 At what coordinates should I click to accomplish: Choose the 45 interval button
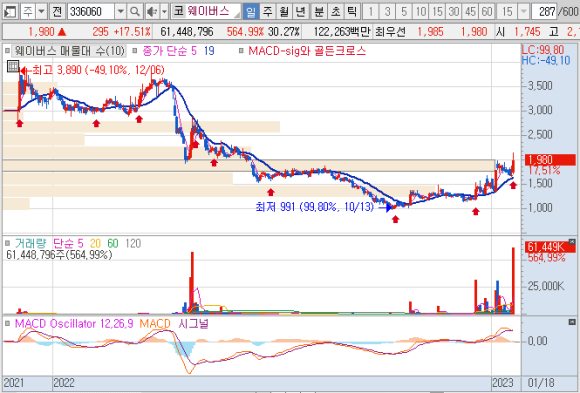click(471, 11)
